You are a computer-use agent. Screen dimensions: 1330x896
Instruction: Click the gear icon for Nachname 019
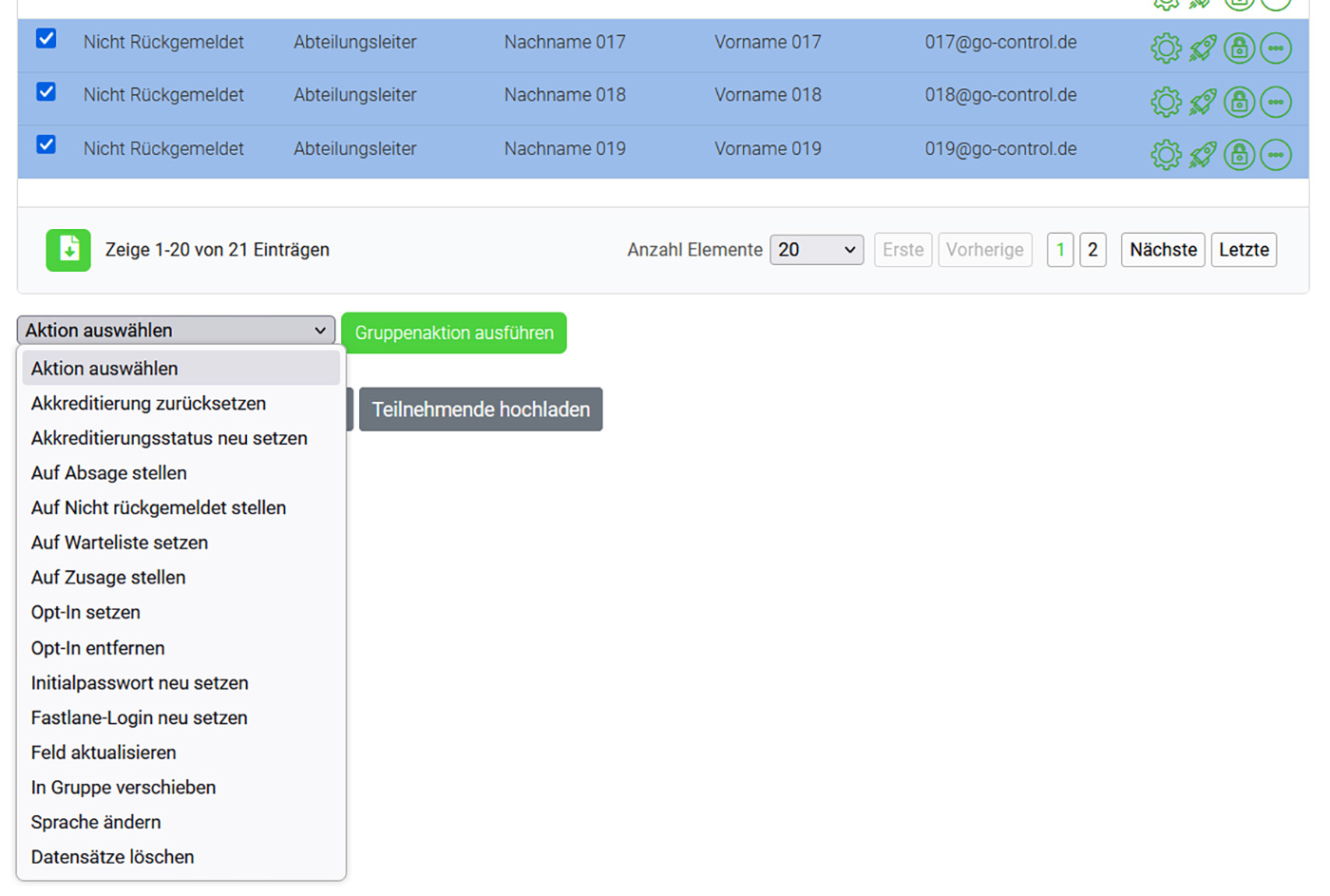tap(1166, 154)
